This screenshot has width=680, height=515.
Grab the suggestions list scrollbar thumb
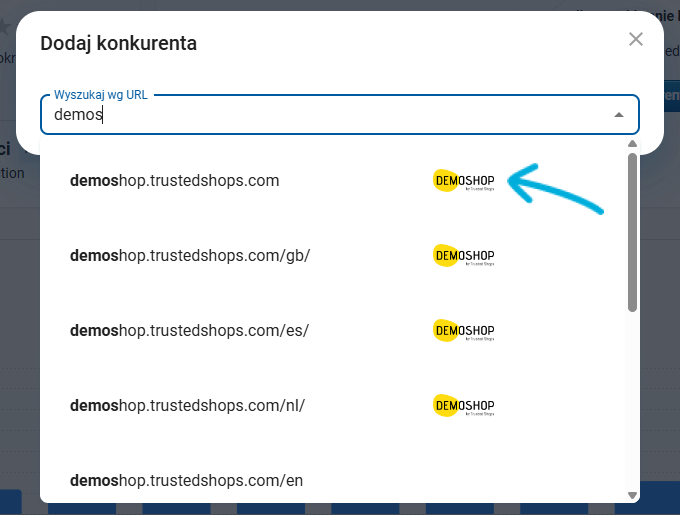[x=632, y=230]
